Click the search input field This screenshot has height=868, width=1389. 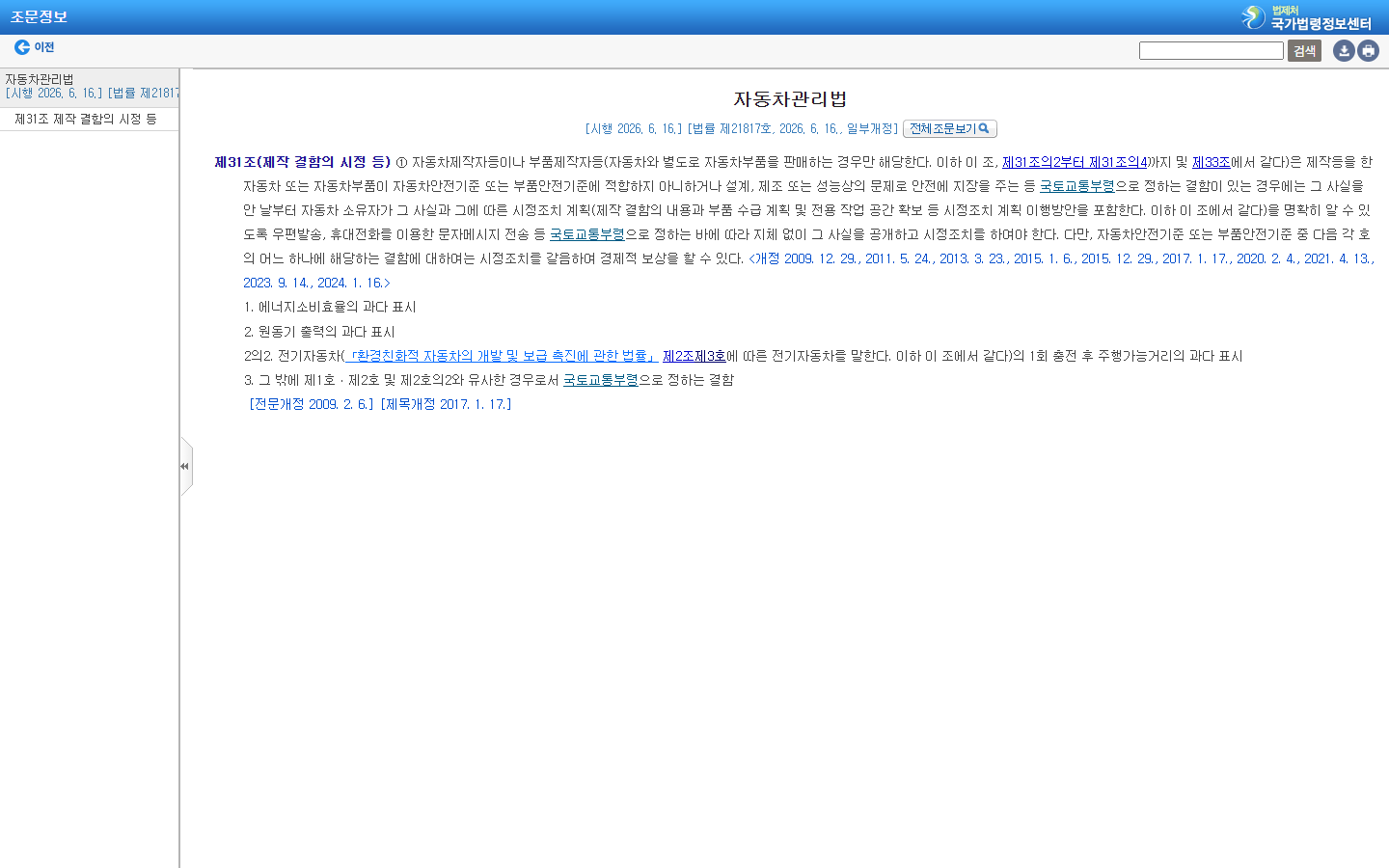1212,51
